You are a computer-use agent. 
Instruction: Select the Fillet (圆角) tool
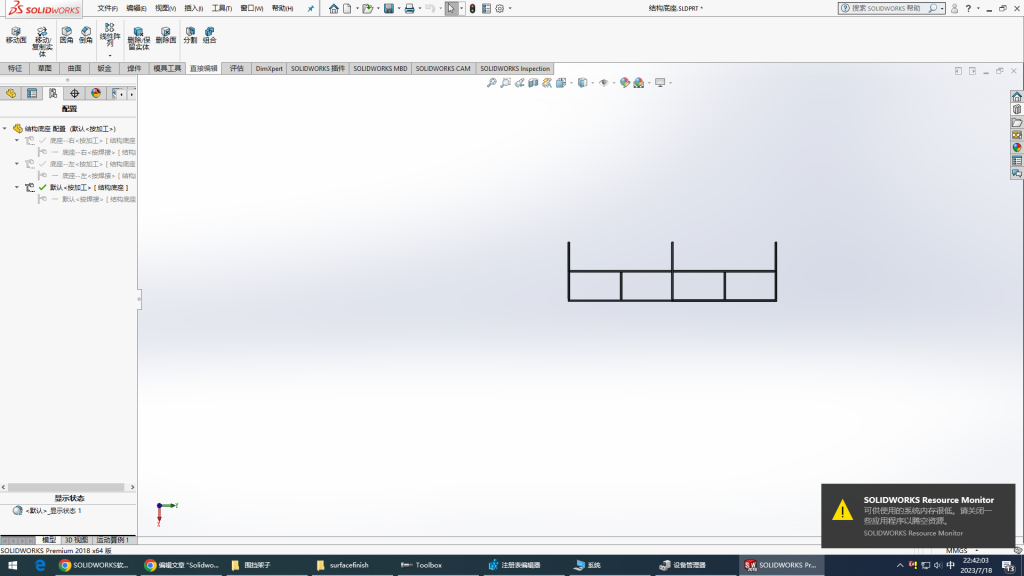[x=66, y=35]
